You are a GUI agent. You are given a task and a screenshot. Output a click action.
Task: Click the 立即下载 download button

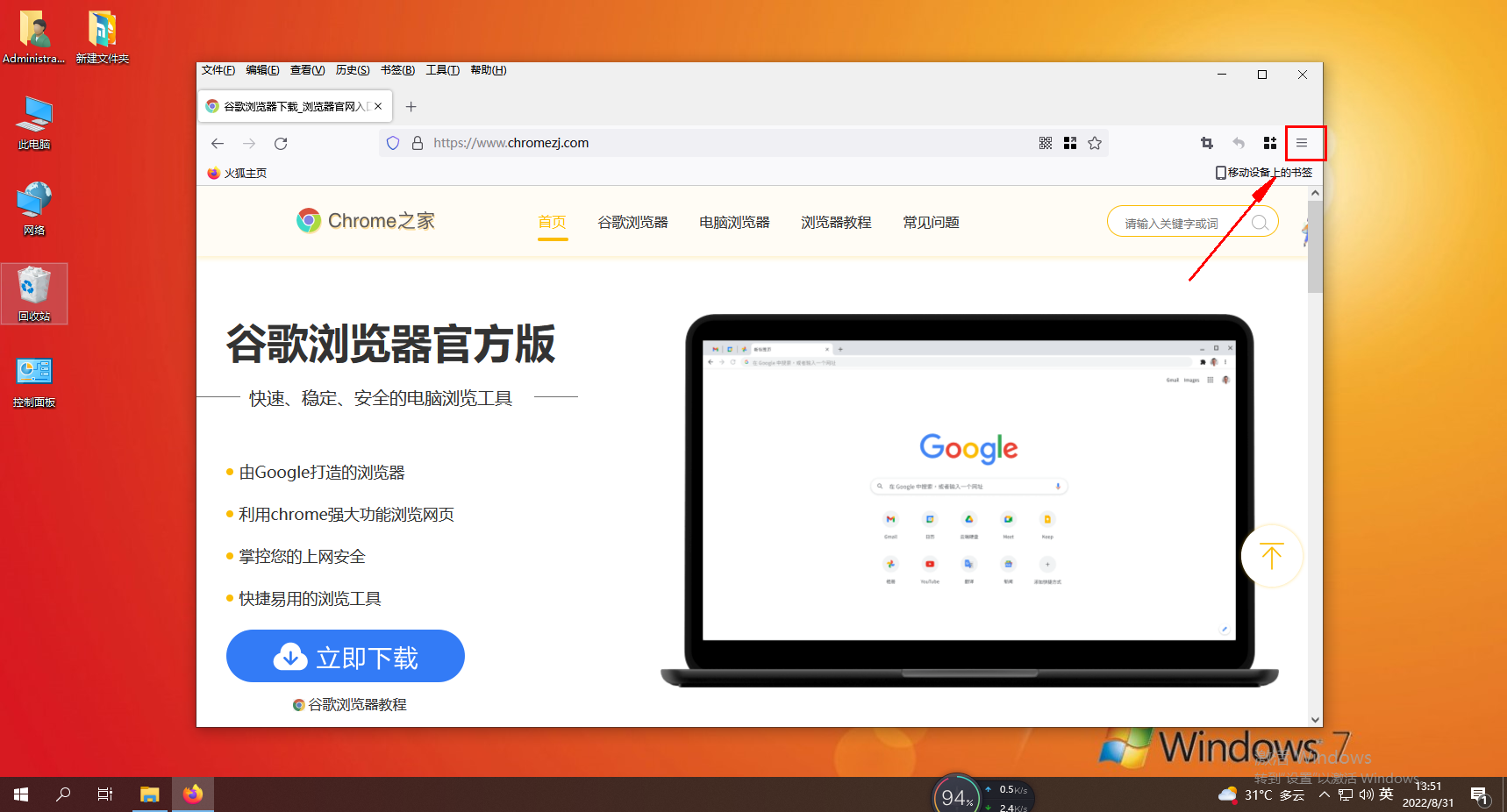pos(346,656)
